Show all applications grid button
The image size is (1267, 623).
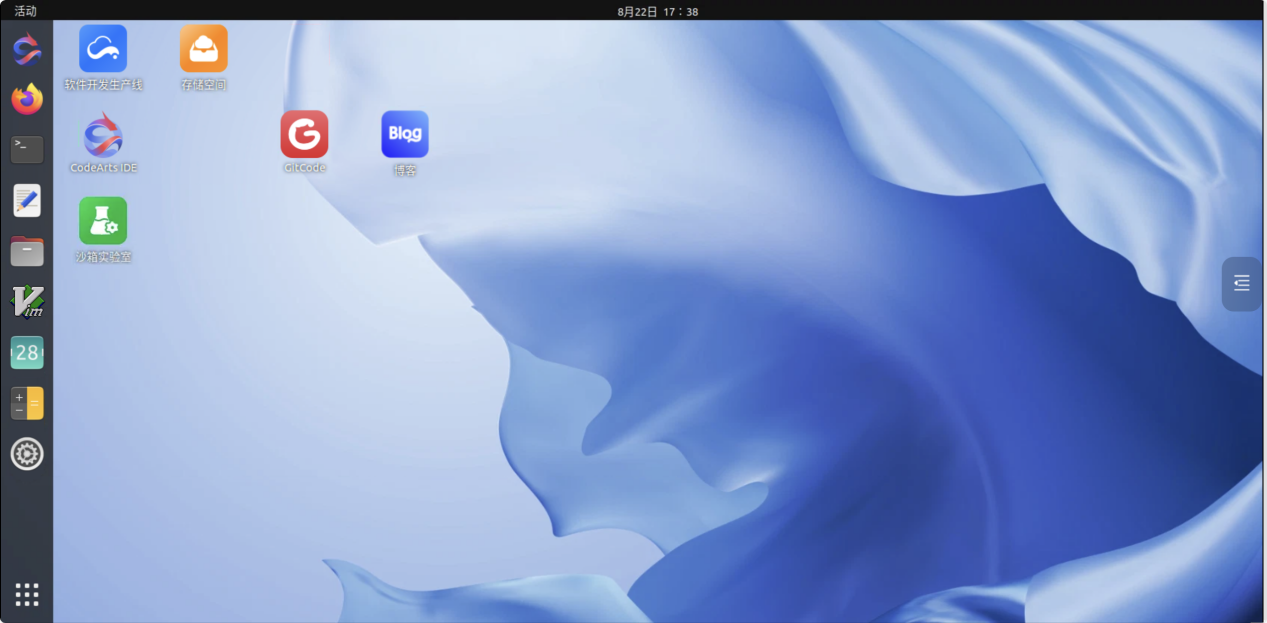coord(27,594)
